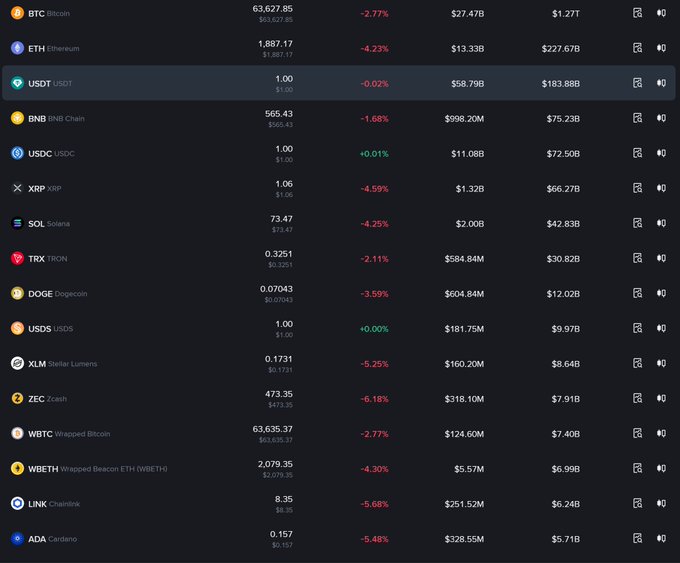Click the SOL market cap $42.83B
Screen dimensions: 680x563
[x=563, y=224]
